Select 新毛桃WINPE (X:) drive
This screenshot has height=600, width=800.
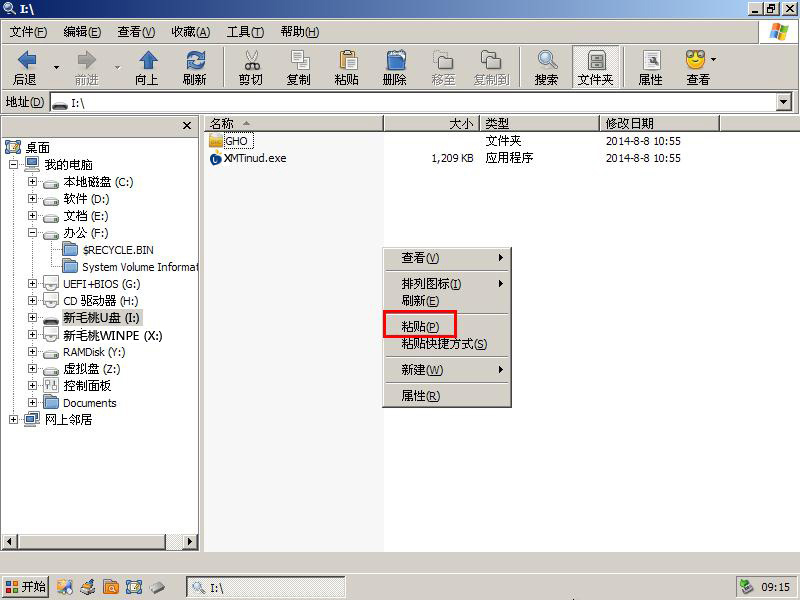pos(113,335)
